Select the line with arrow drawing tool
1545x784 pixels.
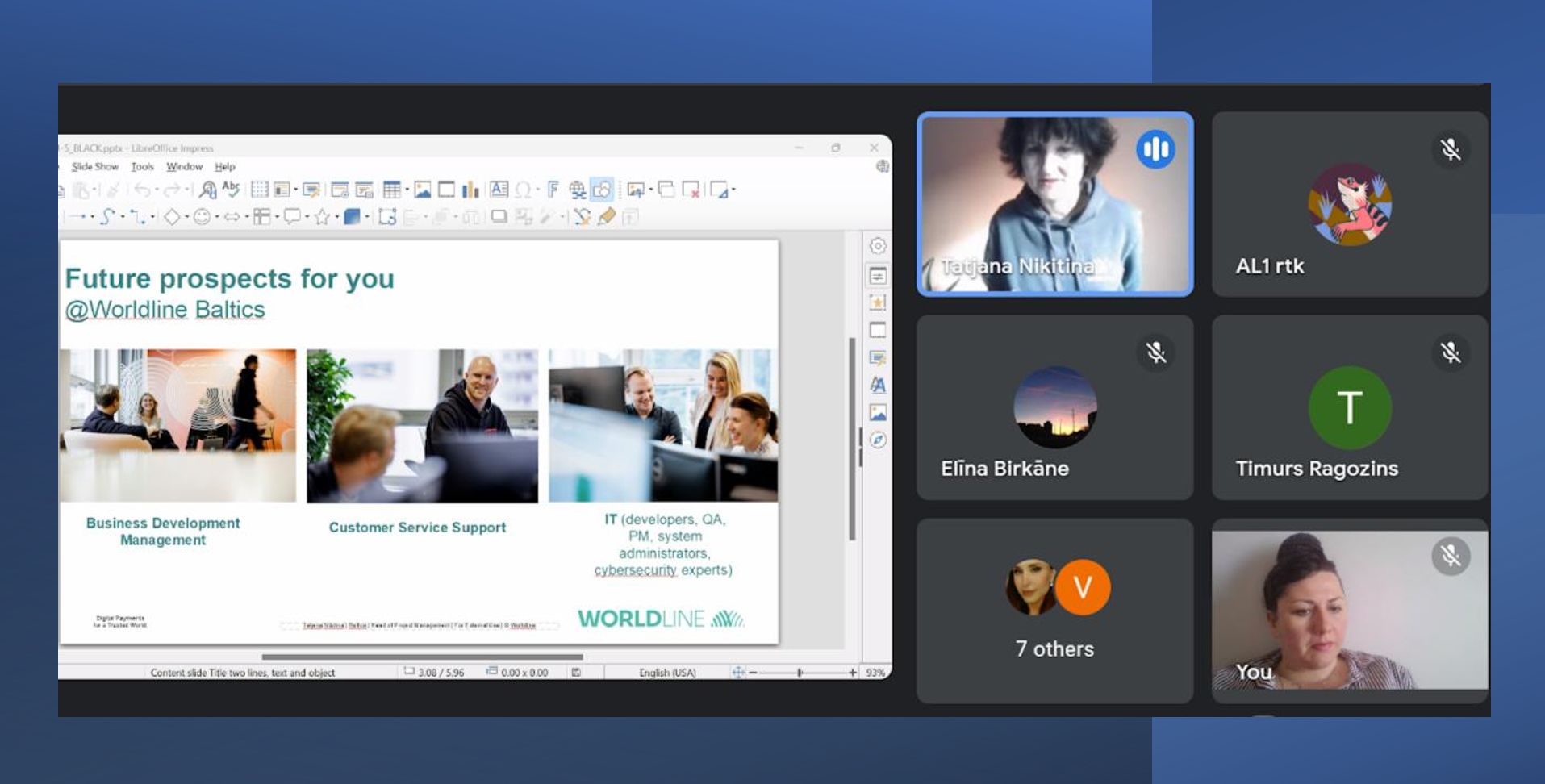coord(77,216)
